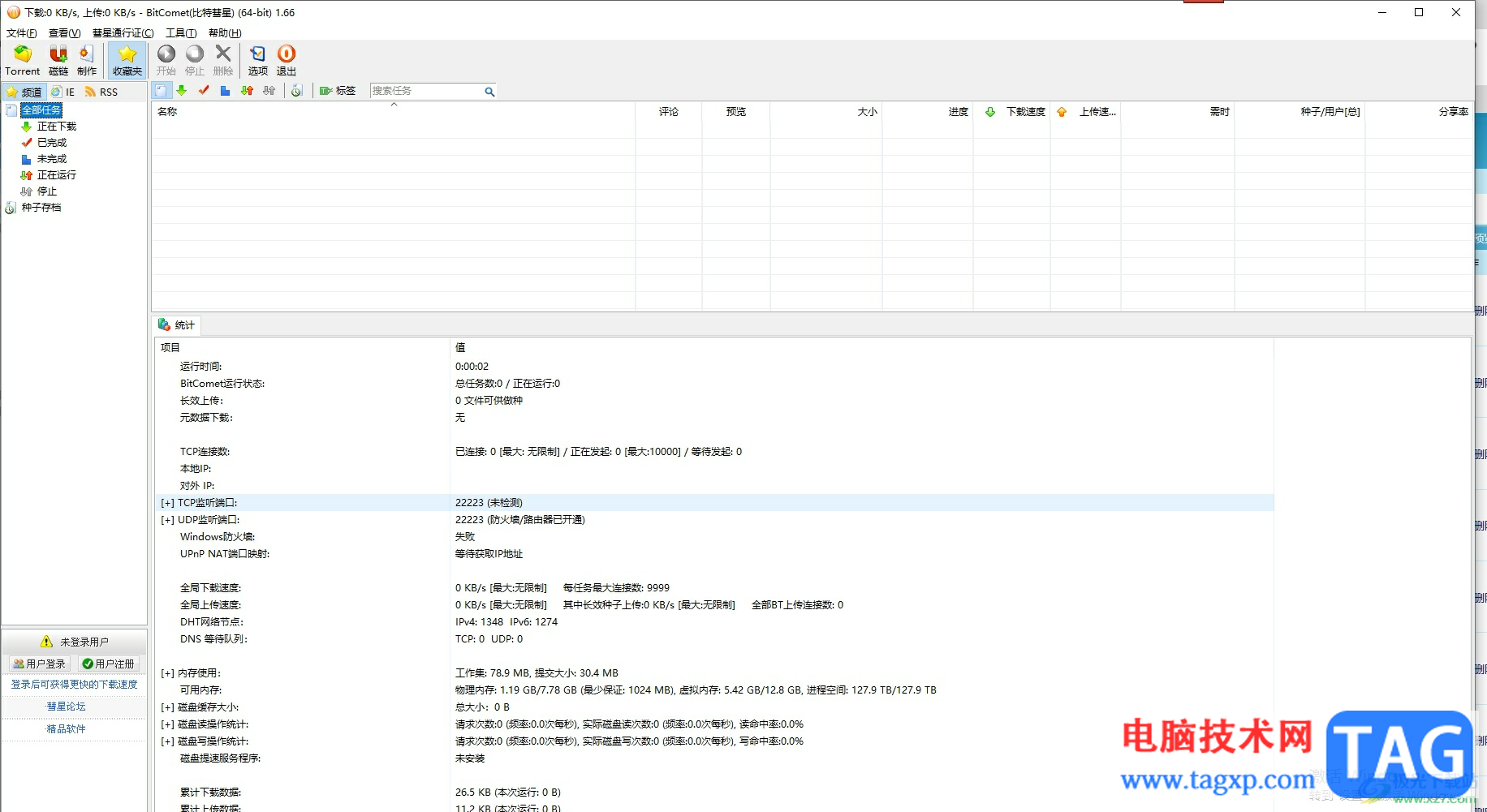Select 正在运行 in the task tree
Image resolution: width=1487 pixels, height=812 pixels.
tap(56, 175)
